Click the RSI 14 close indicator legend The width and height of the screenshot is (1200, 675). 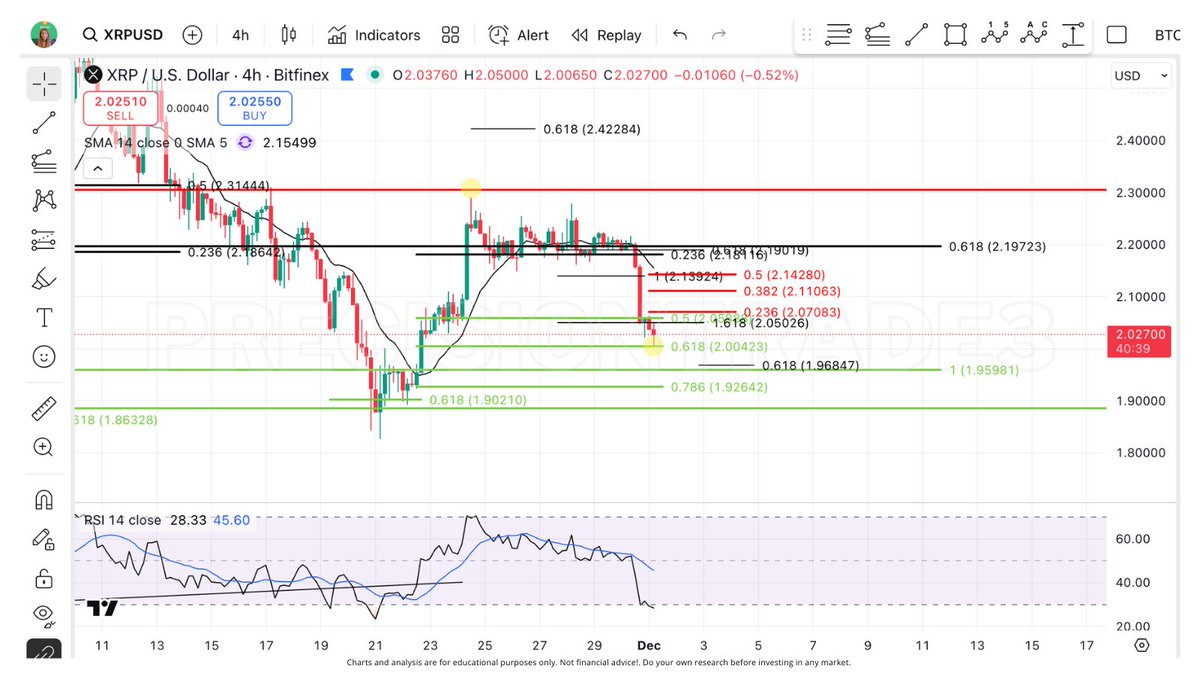(122, 520)
